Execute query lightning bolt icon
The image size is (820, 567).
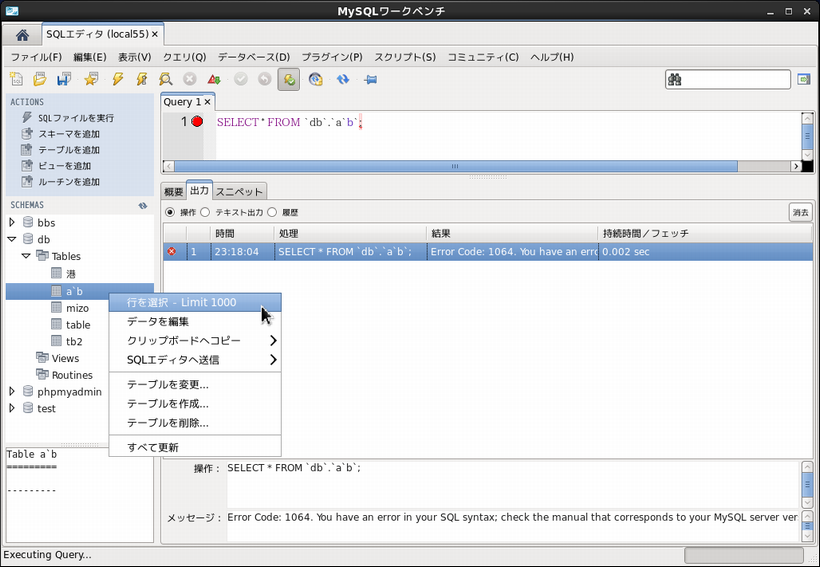point(118,80)
